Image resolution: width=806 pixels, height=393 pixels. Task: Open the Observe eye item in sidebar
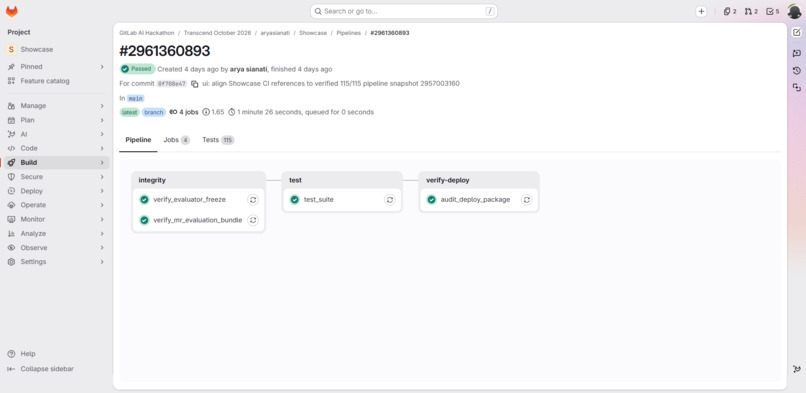(x=56, y=248)
